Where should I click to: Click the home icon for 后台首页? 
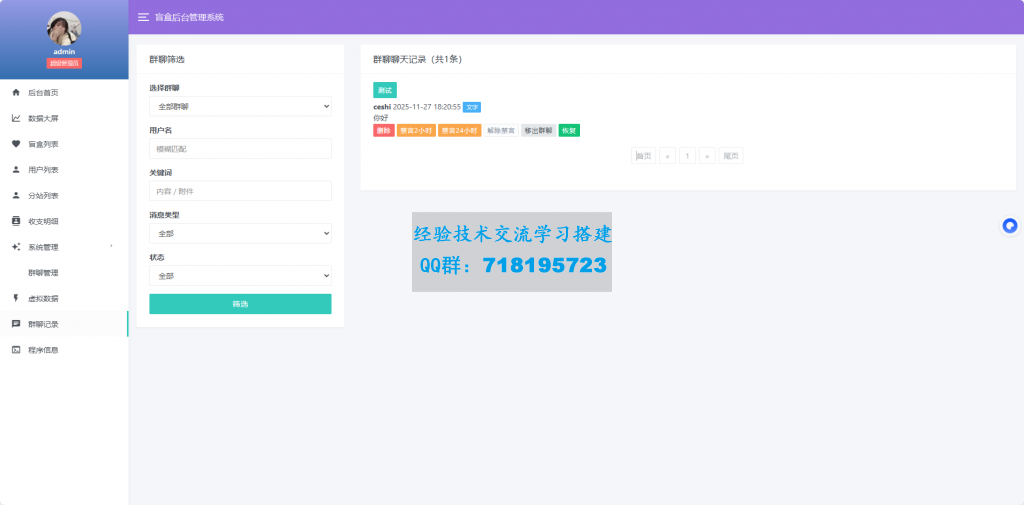click(16, 92)
